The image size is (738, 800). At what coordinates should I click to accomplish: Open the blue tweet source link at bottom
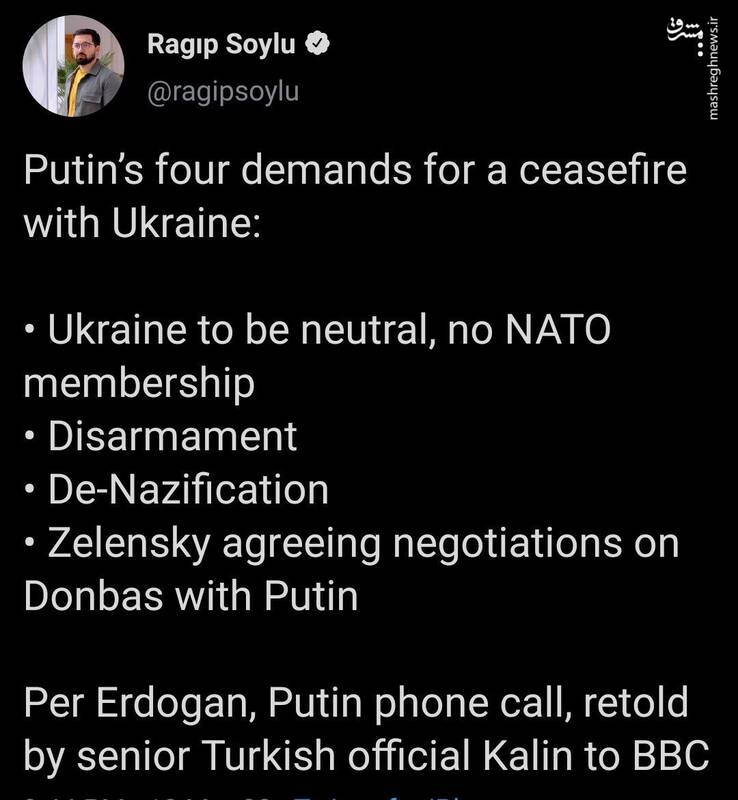(x=377, y=796)
